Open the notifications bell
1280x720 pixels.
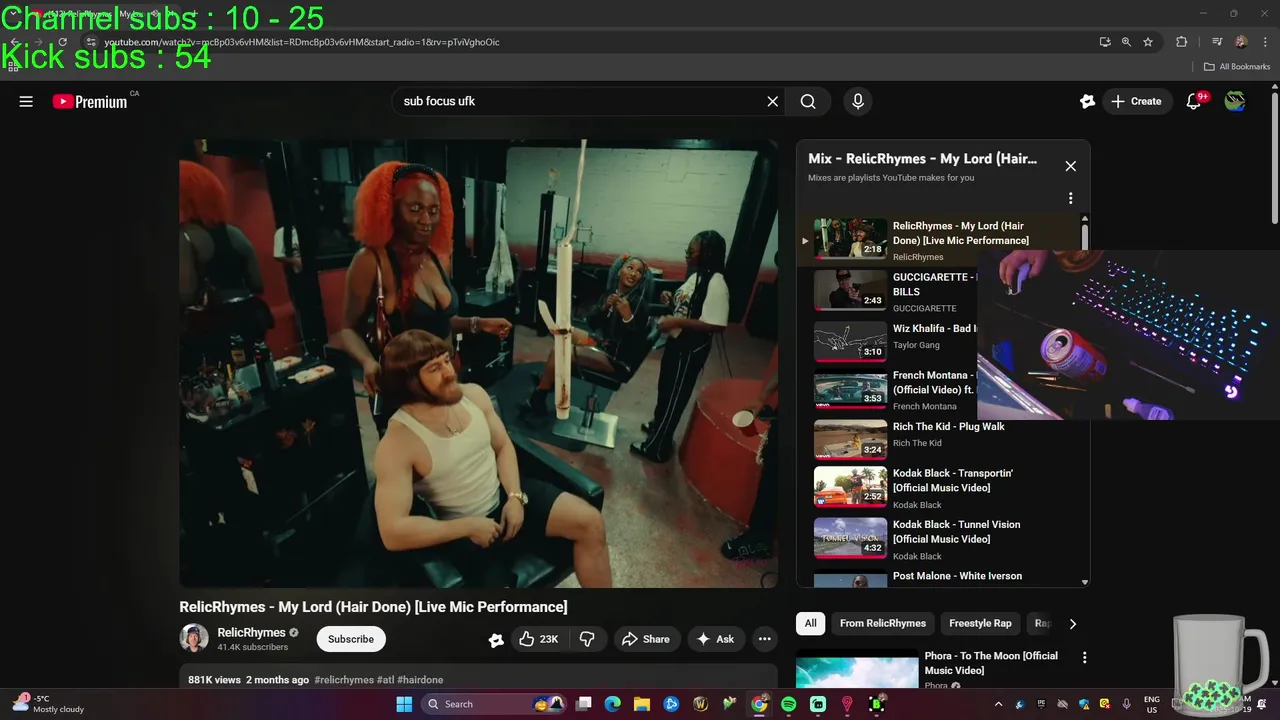pos(1194,101)
